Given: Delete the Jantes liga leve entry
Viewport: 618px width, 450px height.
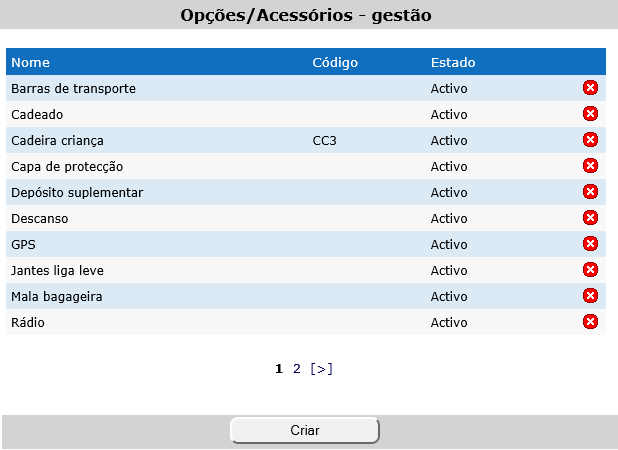Looking at the screenshot, I should 590,270.
